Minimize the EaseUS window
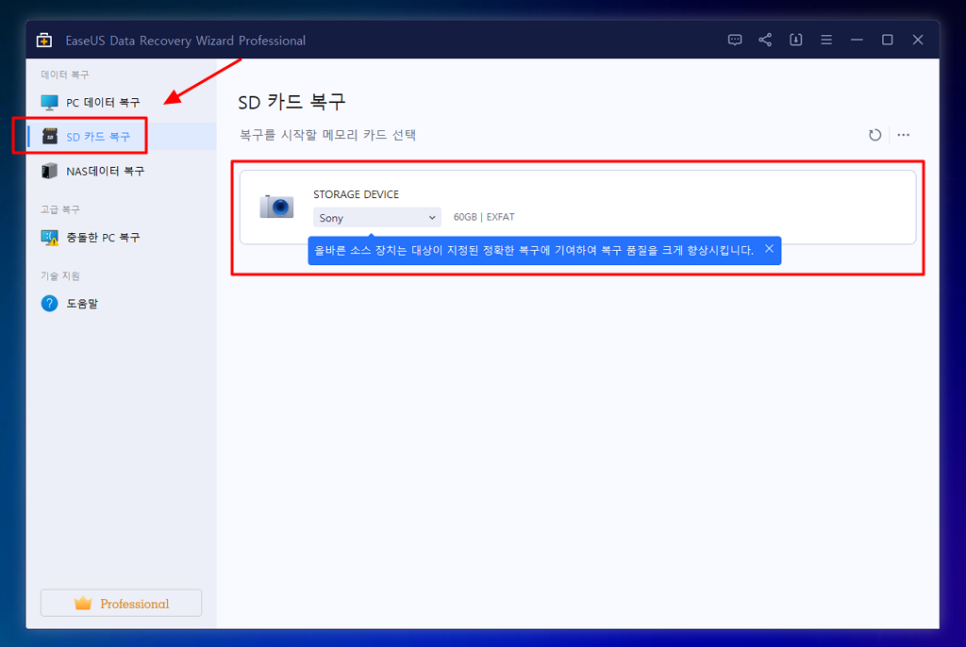Viewport: 966px width, 647px height. [x=856, y=40]
